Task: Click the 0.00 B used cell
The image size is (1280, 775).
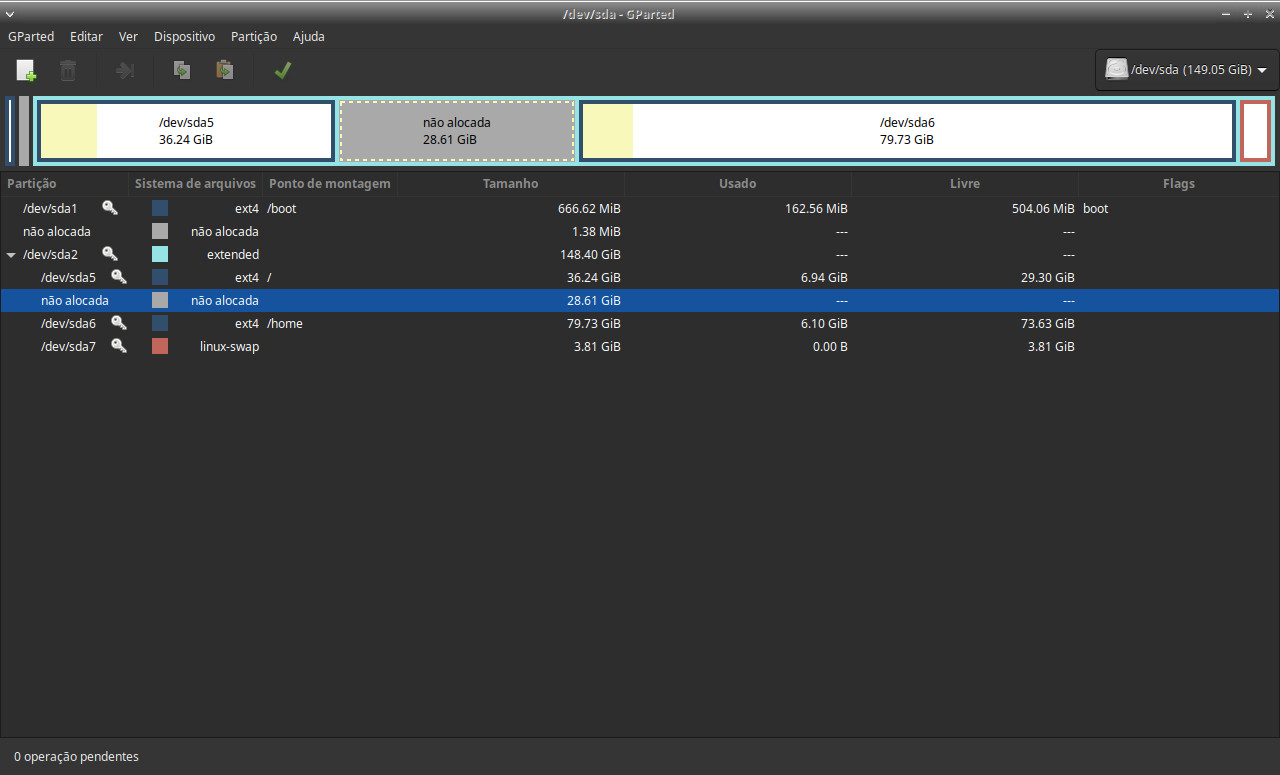Action: (828, 346)
